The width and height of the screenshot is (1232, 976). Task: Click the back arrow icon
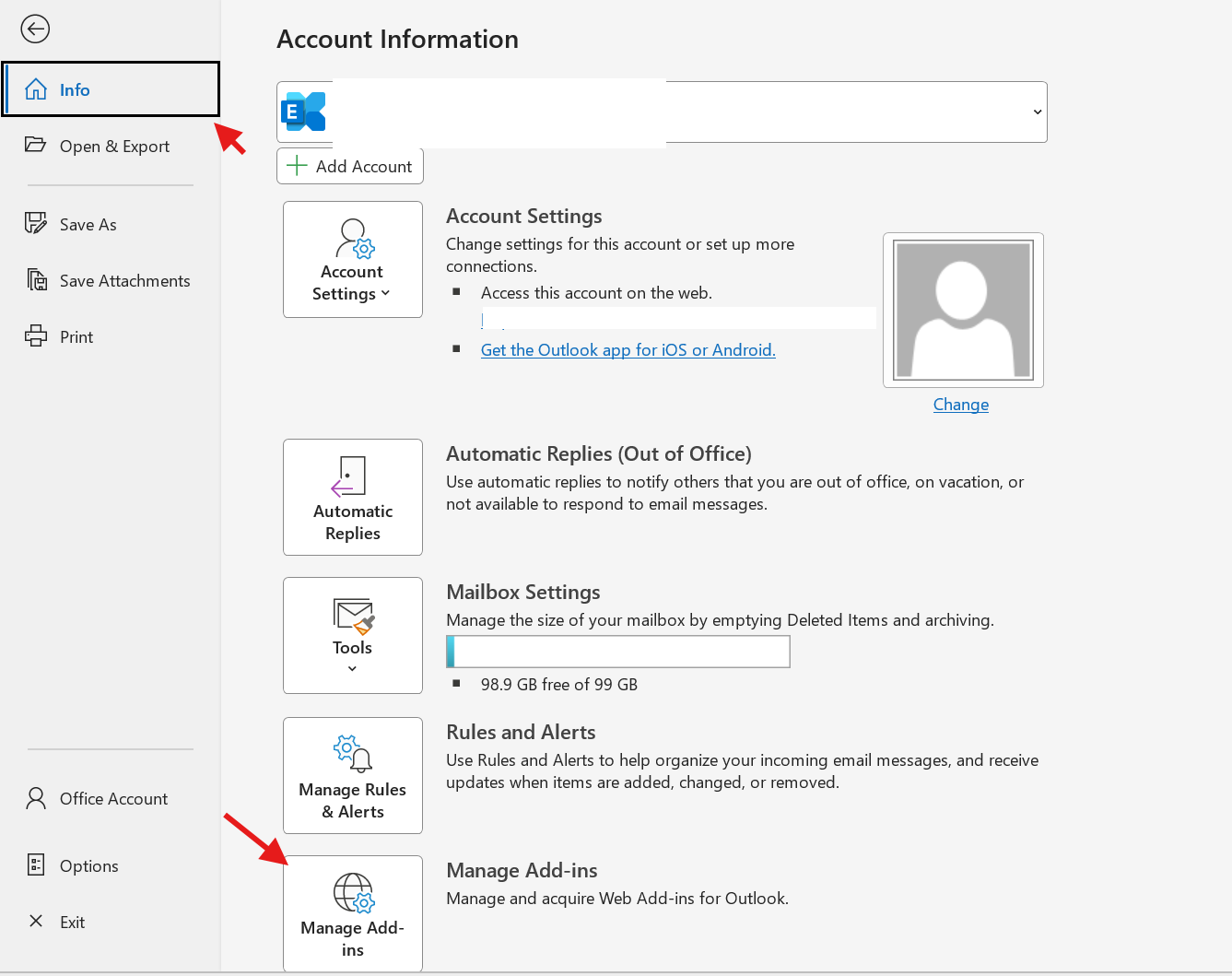coord(35,29)
